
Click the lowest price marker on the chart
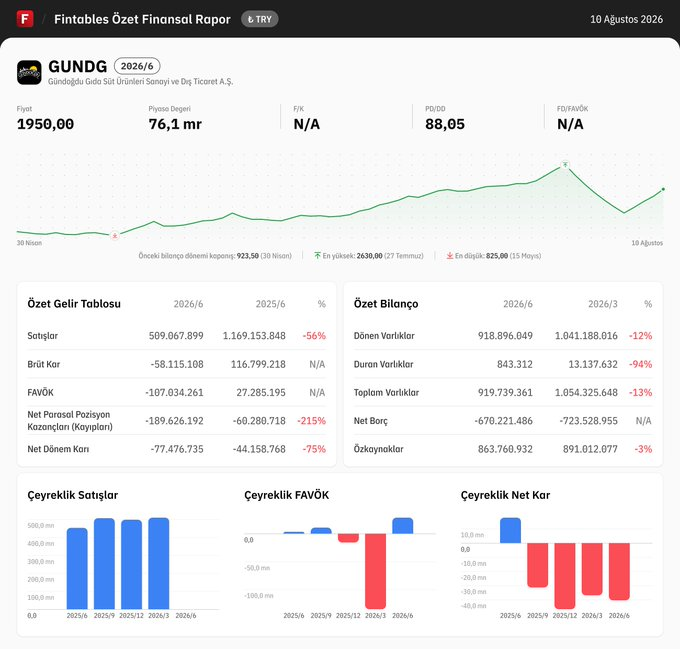point(114,236)
